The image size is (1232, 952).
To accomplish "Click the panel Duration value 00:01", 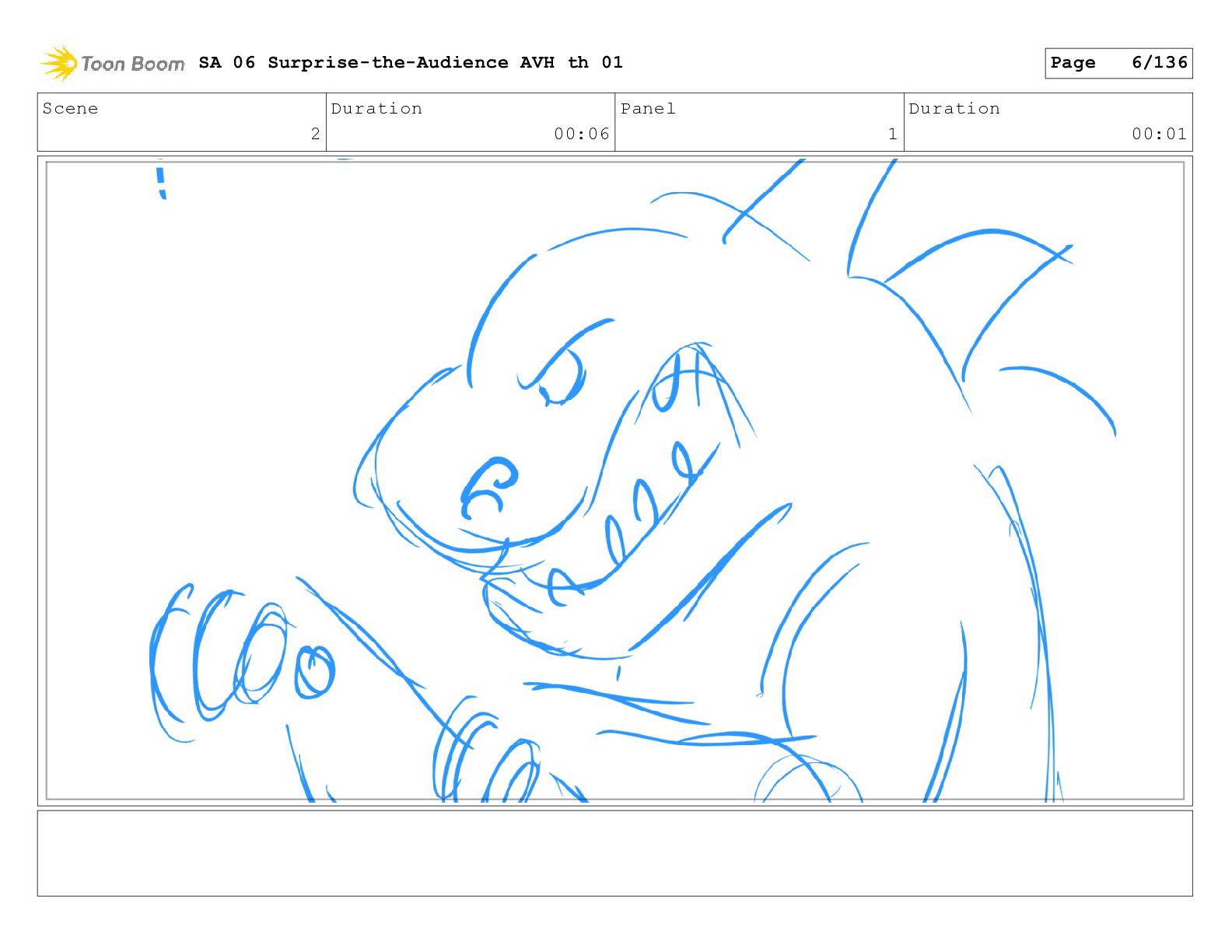I will (x=1159, y=134).
